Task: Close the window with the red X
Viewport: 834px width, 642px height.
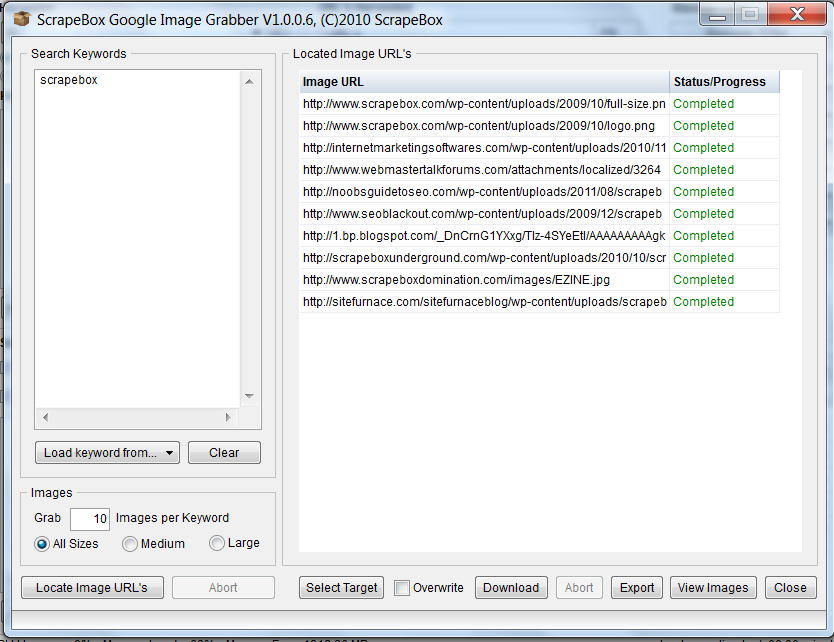Action: click(797, 14)
